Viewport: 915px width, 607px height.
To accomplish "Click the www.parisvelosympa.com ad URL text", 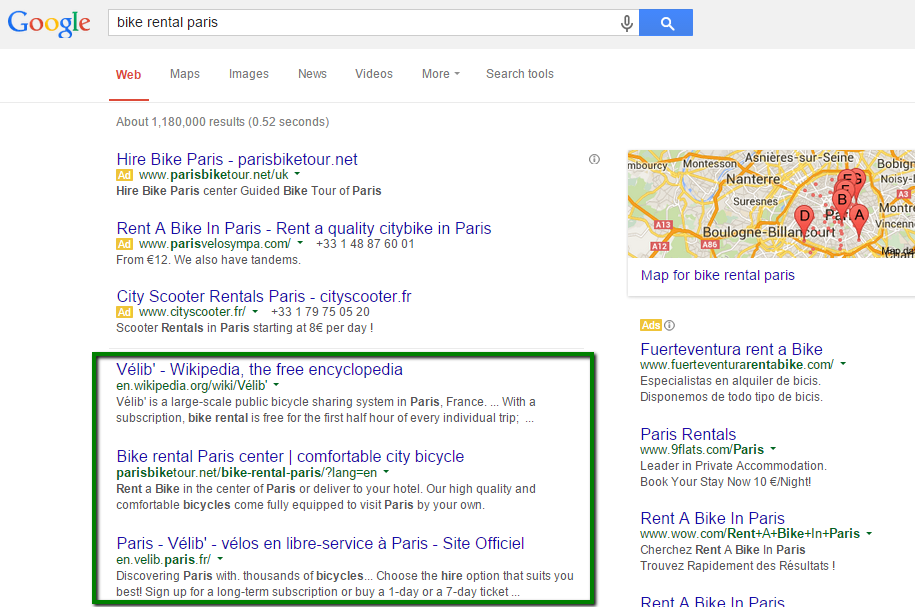I will pyautogui.click(x=215, y=244).
